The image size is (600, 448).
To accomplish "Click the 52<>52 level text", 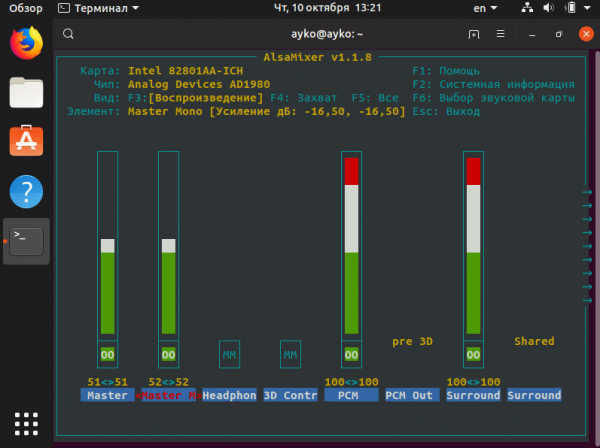I will (168, 382).
